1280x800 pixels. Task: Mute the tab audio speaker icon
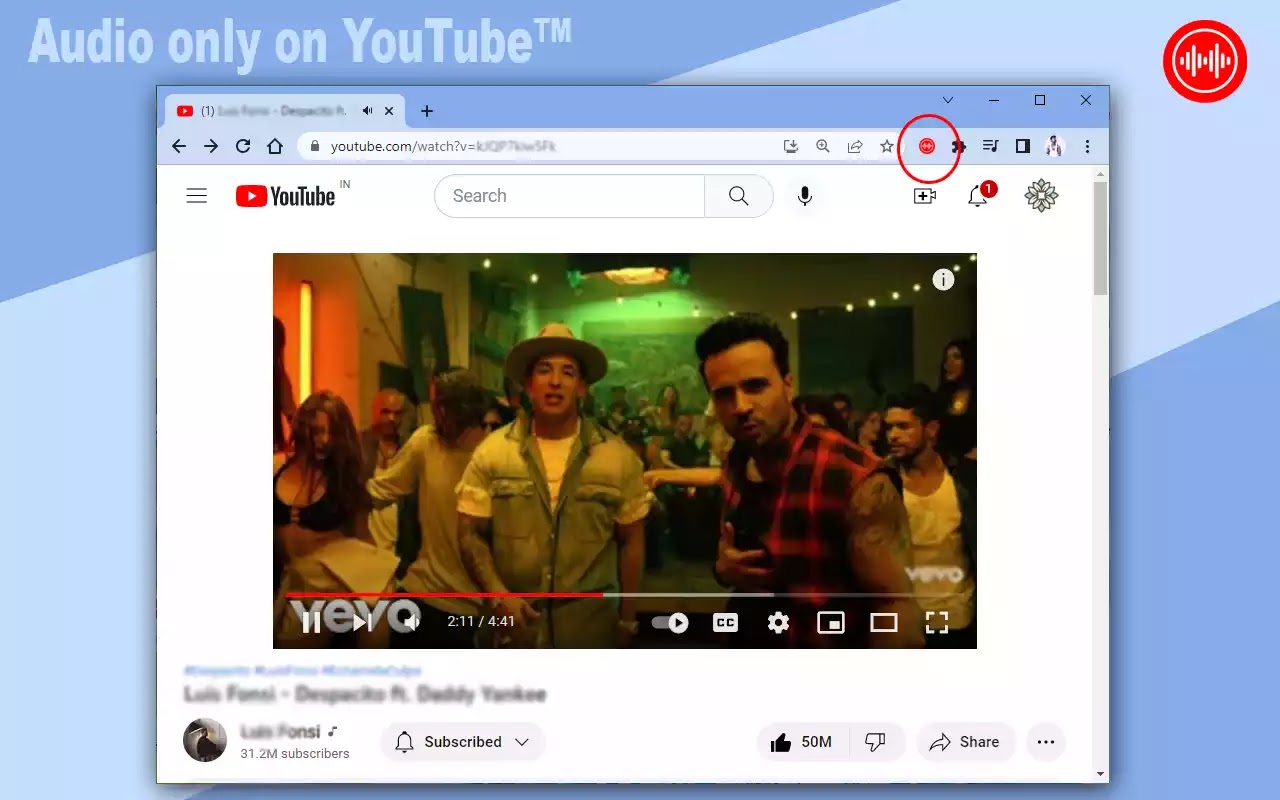click(x=368, y=111)
